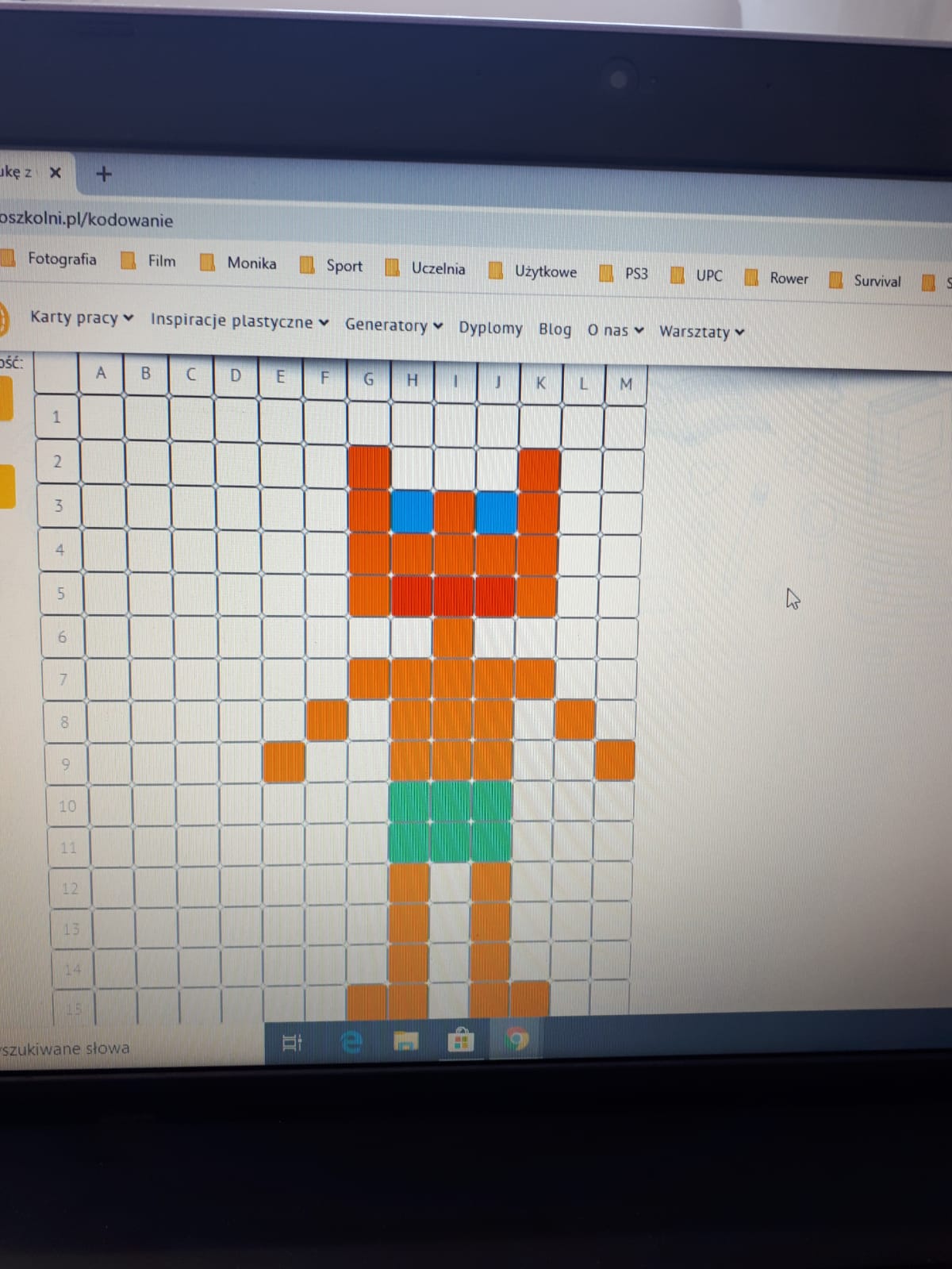Open the Uczelnia bookmark folder

coord(425,268)
